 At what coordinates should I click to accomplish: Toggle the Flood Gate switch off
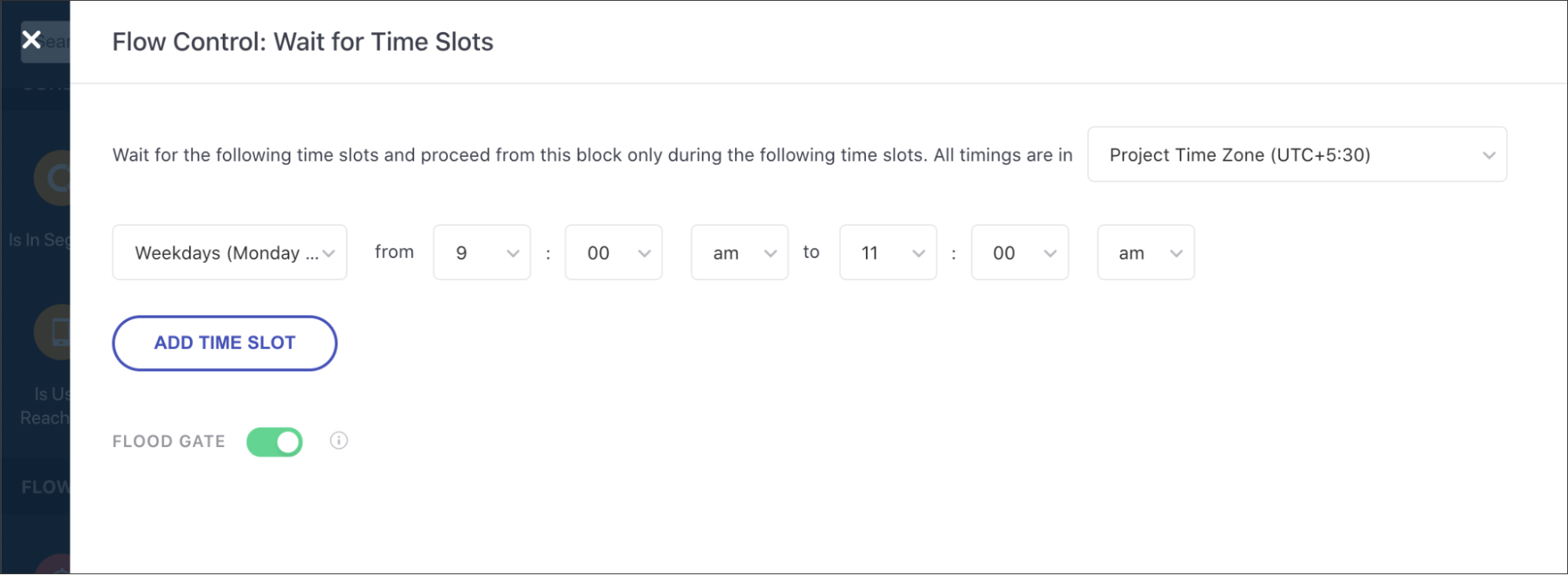(x=274, y=441)
